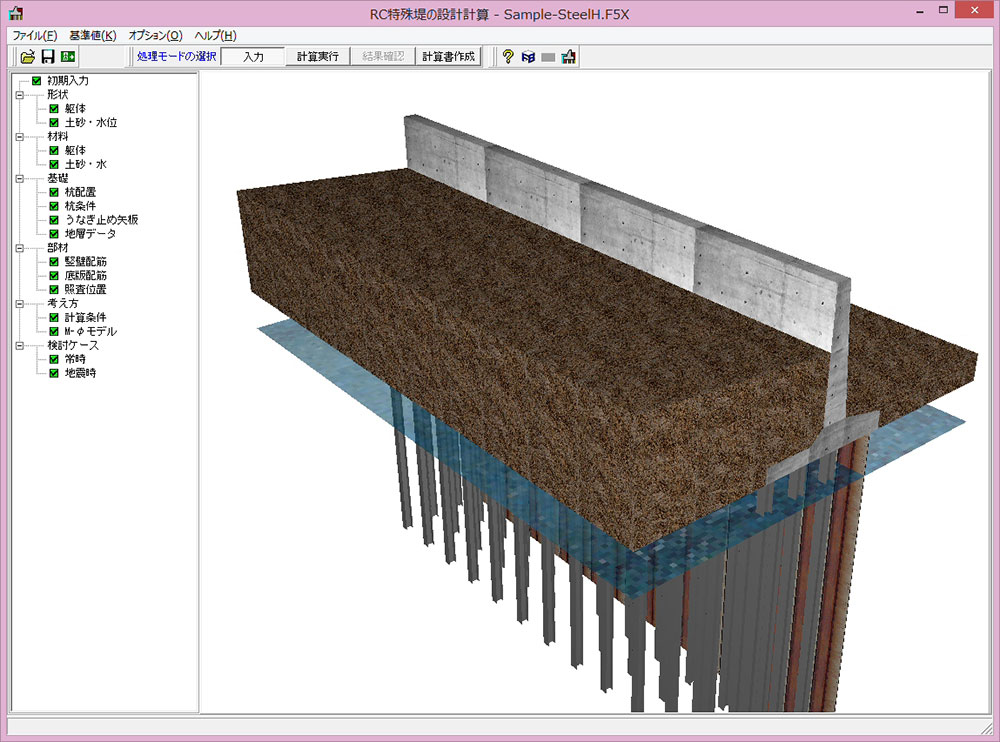Click the green checkbox beside 初期入力

pos(37,81)
